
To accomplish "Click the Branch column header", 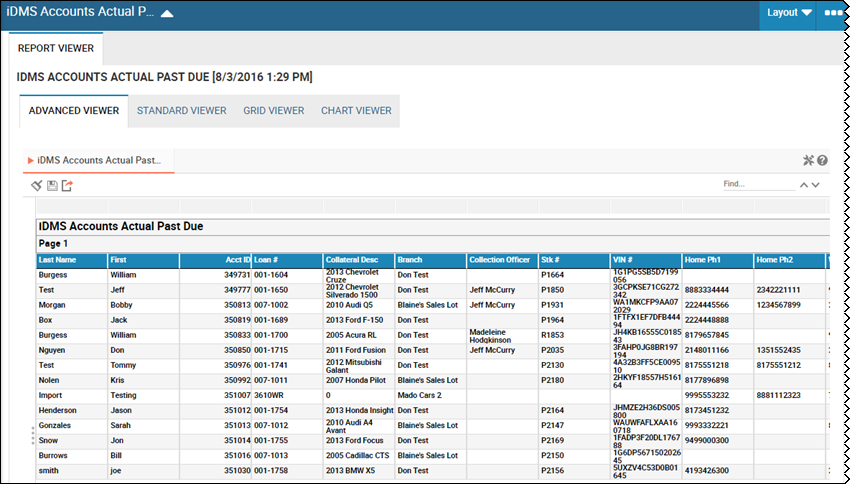I will pos(431,260).
